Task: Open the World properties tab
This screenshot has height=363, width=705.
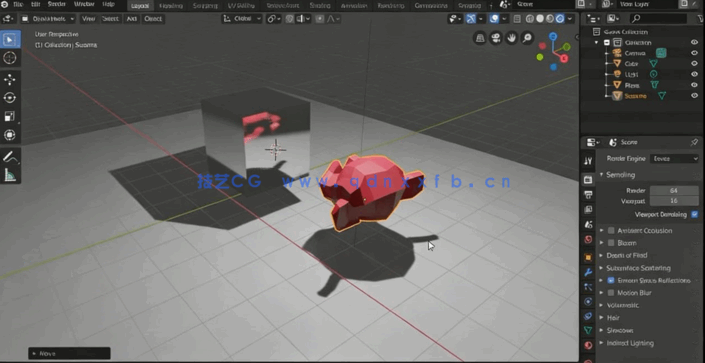Action: (x=588, y=239)
